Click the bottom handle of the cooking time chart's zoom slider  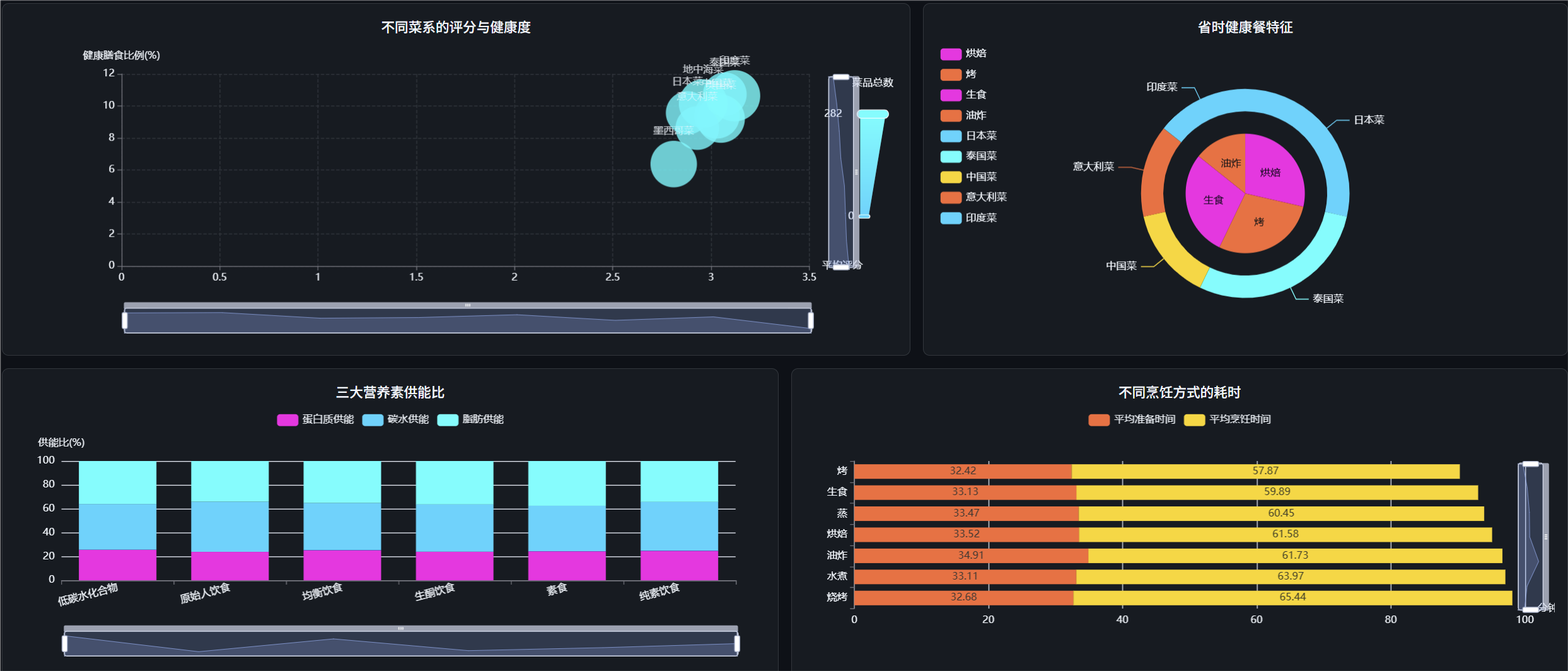tap(1531, 610)
